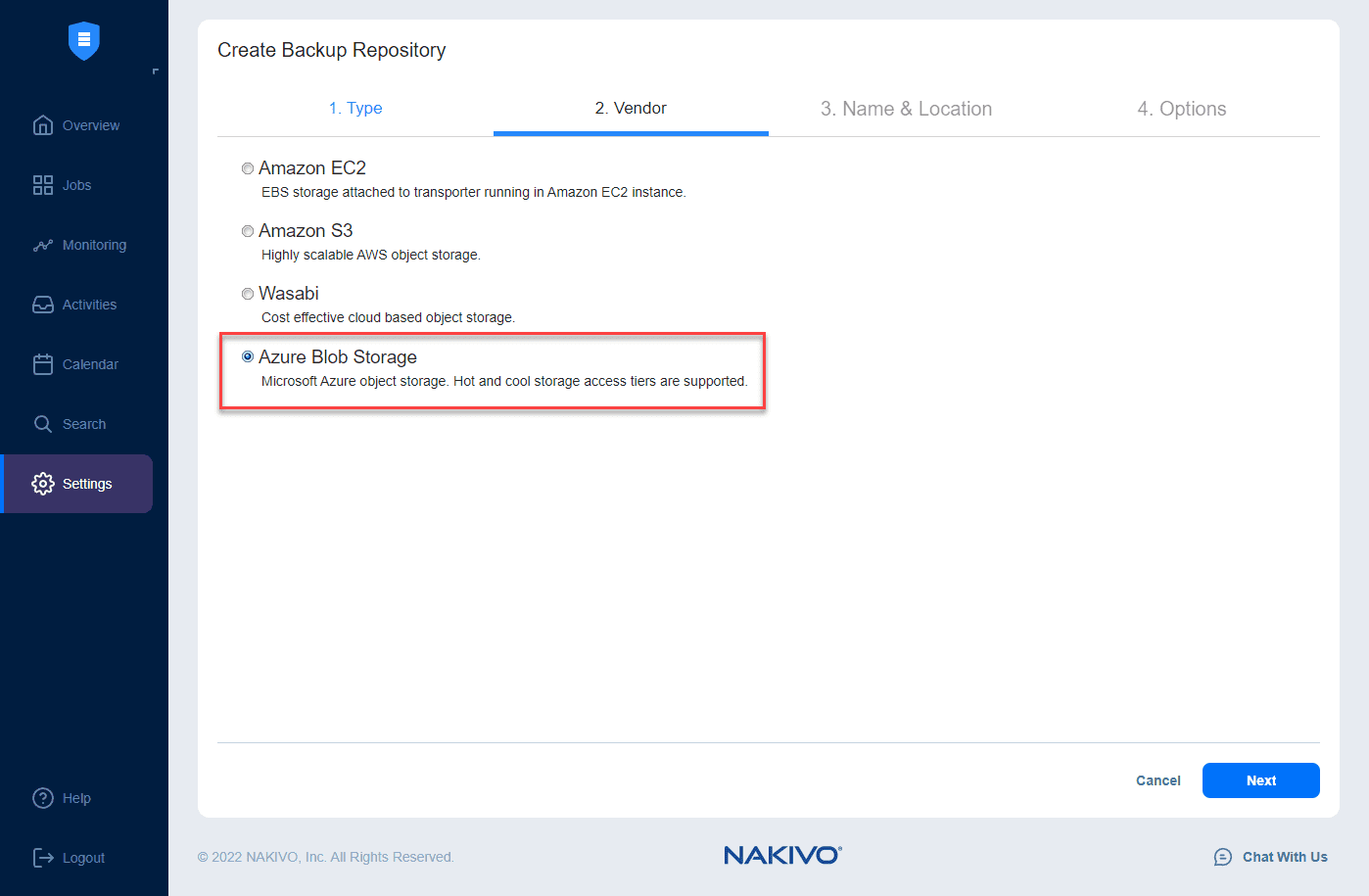Jump to the 4. Options step
1369x896 pixels.
point(1182,109)
